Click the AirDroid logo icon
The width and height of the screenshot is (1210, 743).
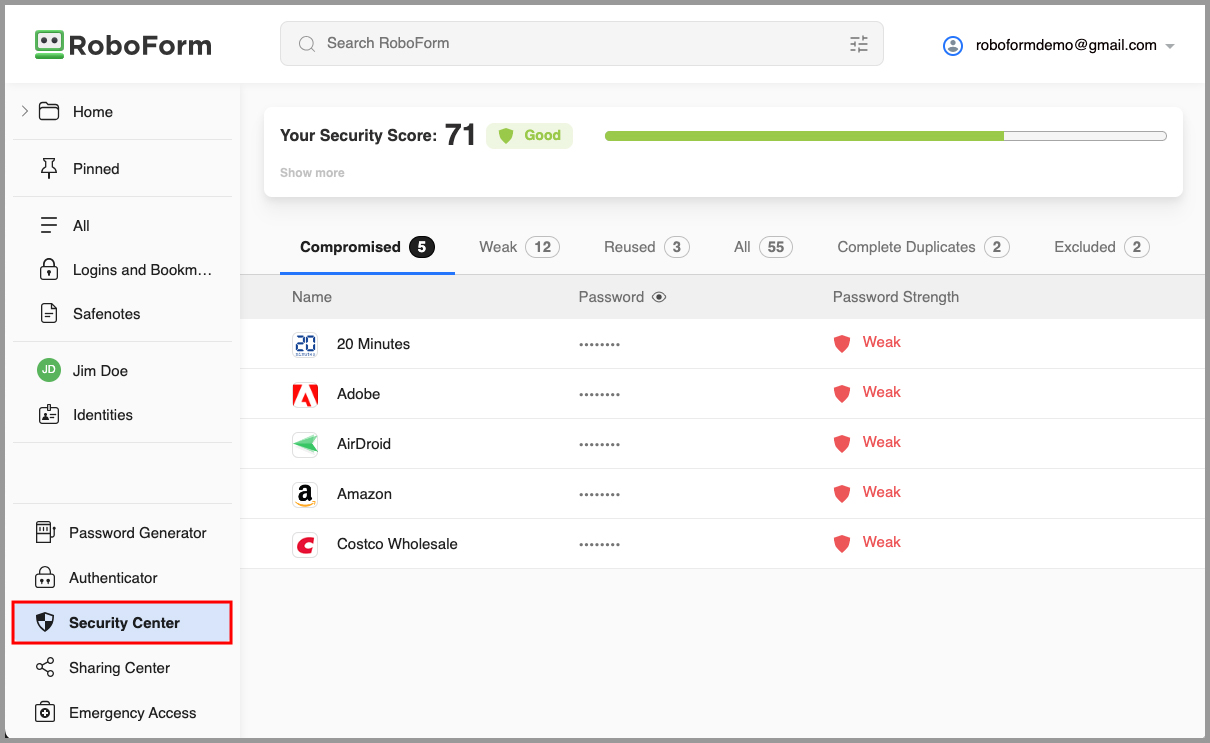click(305, 445)
